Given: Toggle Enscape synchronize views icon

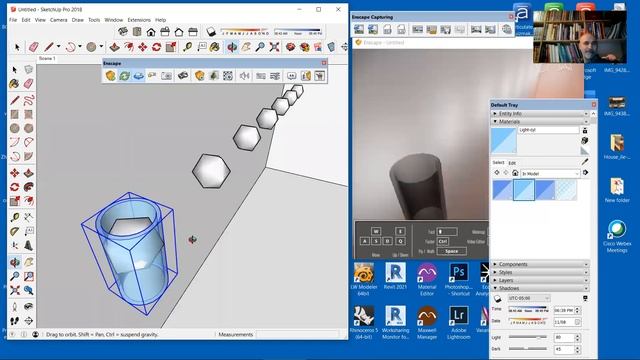Looking at the screenshot, I should pyautogui.click(x=139, y=76).
